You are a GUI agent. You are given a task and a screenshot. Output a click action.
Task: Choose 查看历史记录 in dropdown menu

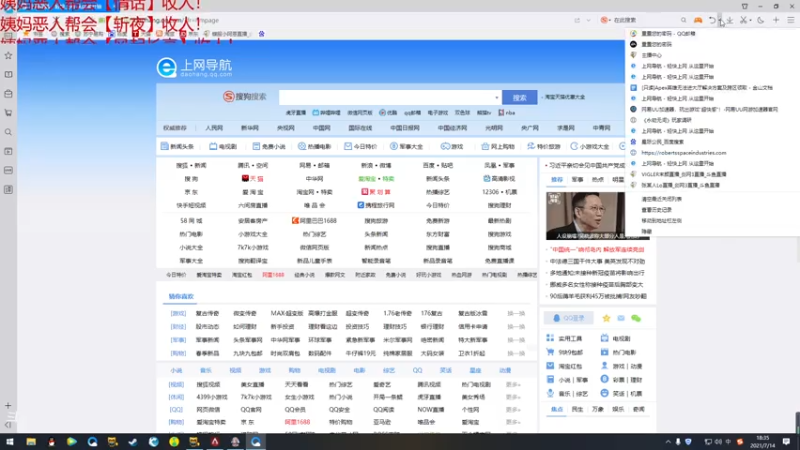point(657,210)
